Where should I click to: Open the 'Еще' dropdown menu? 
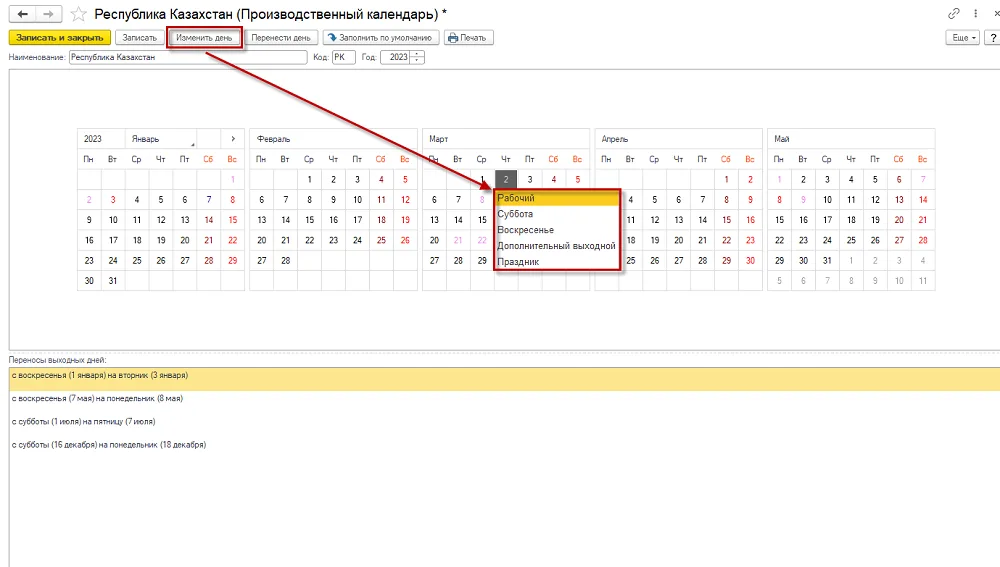962,38
